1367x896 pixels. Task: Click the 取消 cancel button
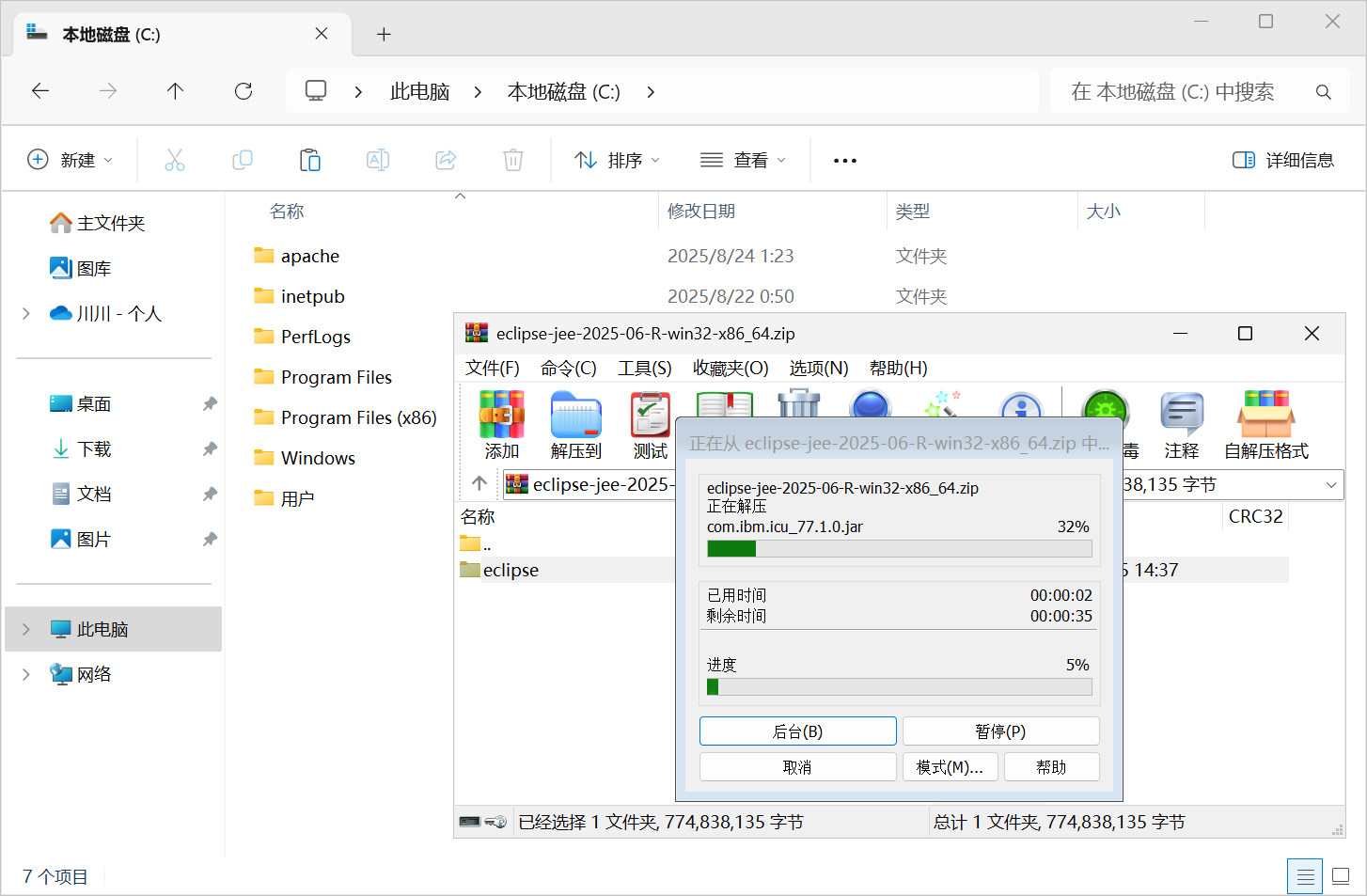point(798,767)
